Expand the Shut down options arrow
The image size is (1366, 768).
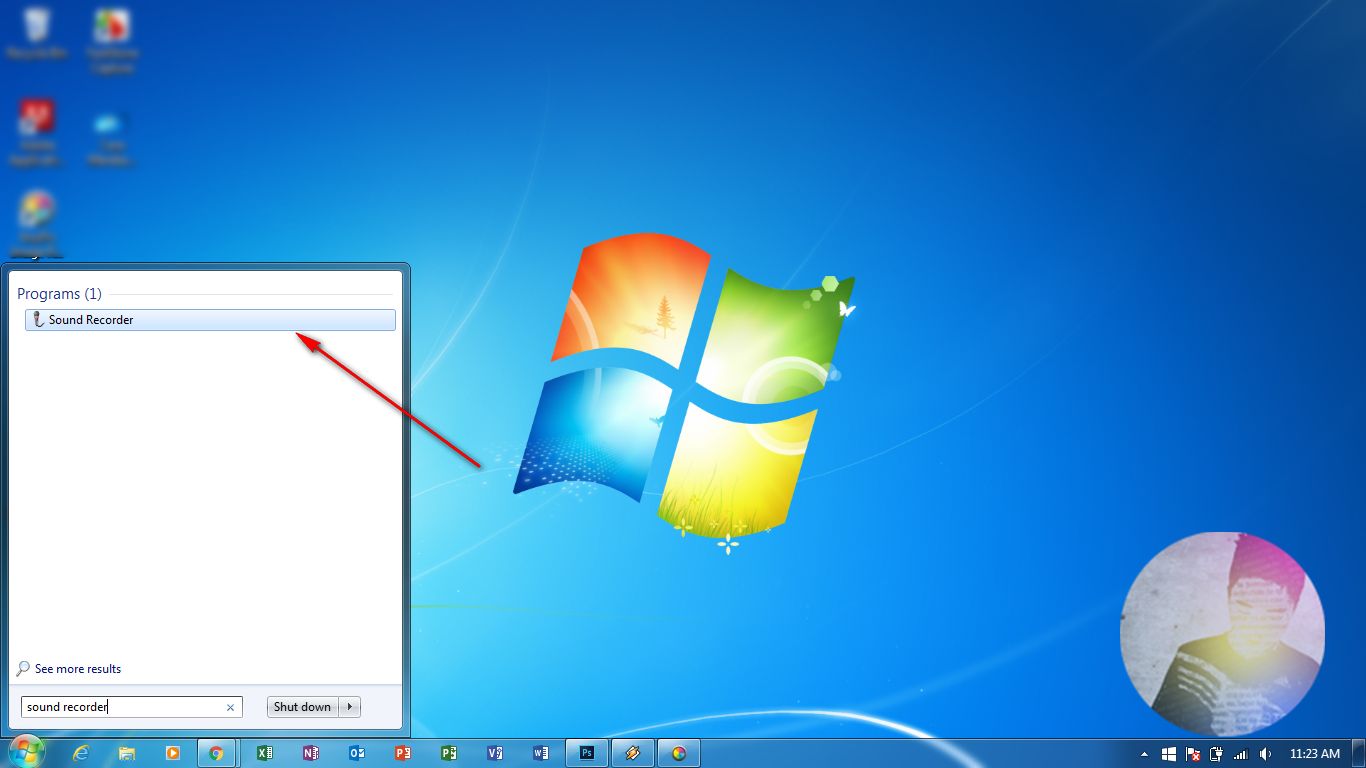pyautogui.click(x=350, y=707)
